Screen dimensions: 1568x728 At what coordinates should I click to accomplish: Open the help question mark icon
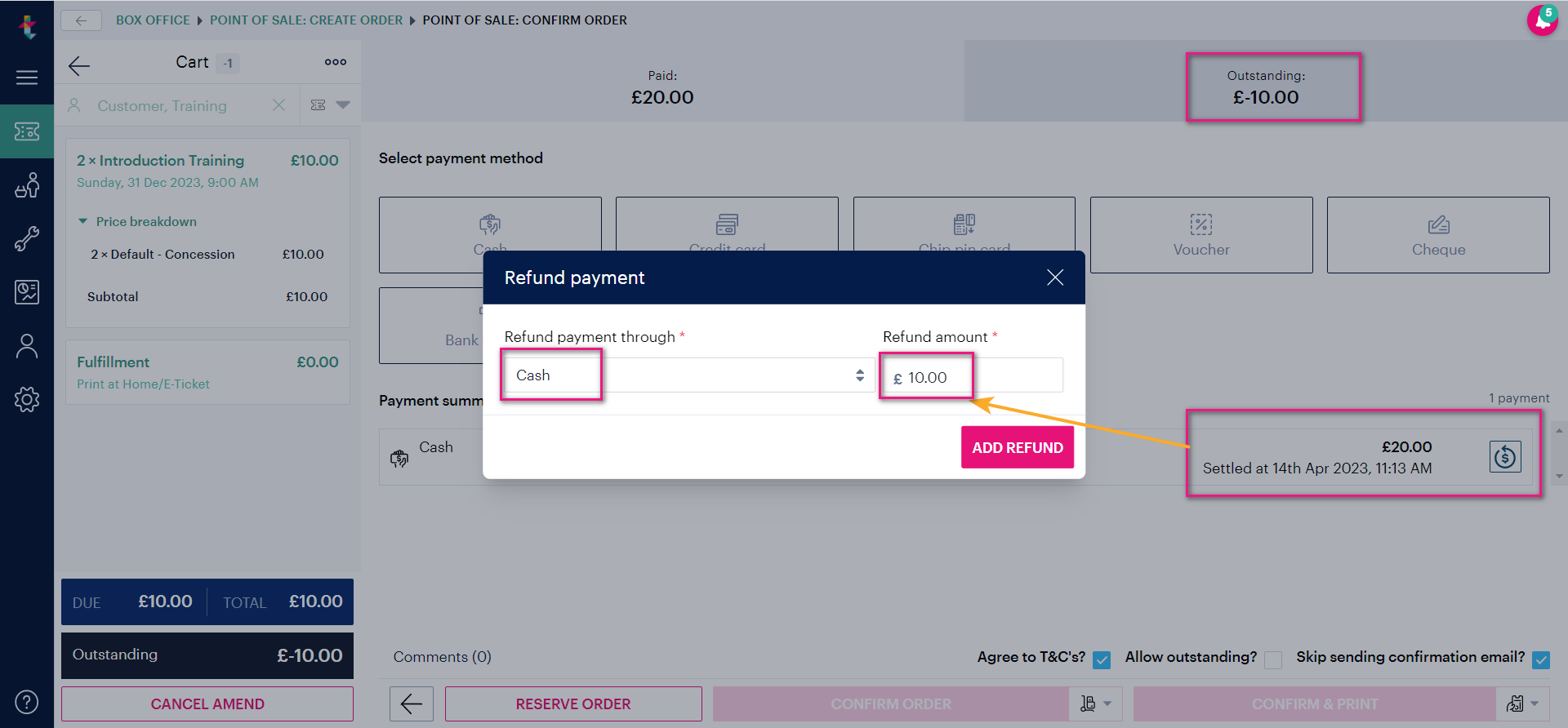[27, 702]
